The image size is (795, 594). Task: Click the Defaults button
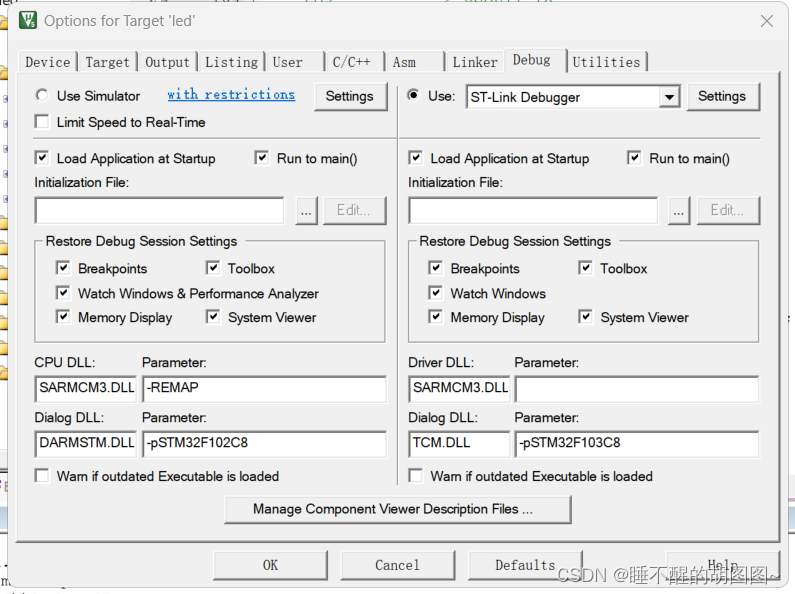click(525, 565)
